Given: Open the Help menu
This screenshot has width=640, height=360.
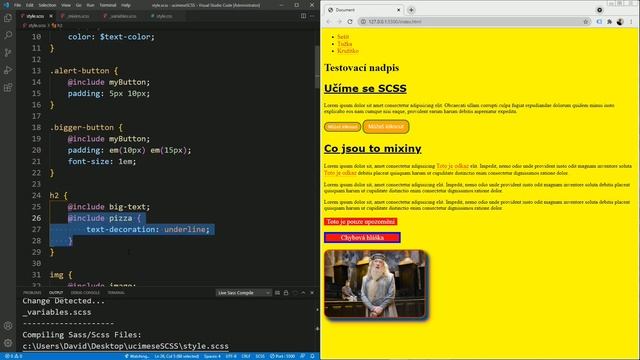Looking at the screenshot, I should coord(126,5).
